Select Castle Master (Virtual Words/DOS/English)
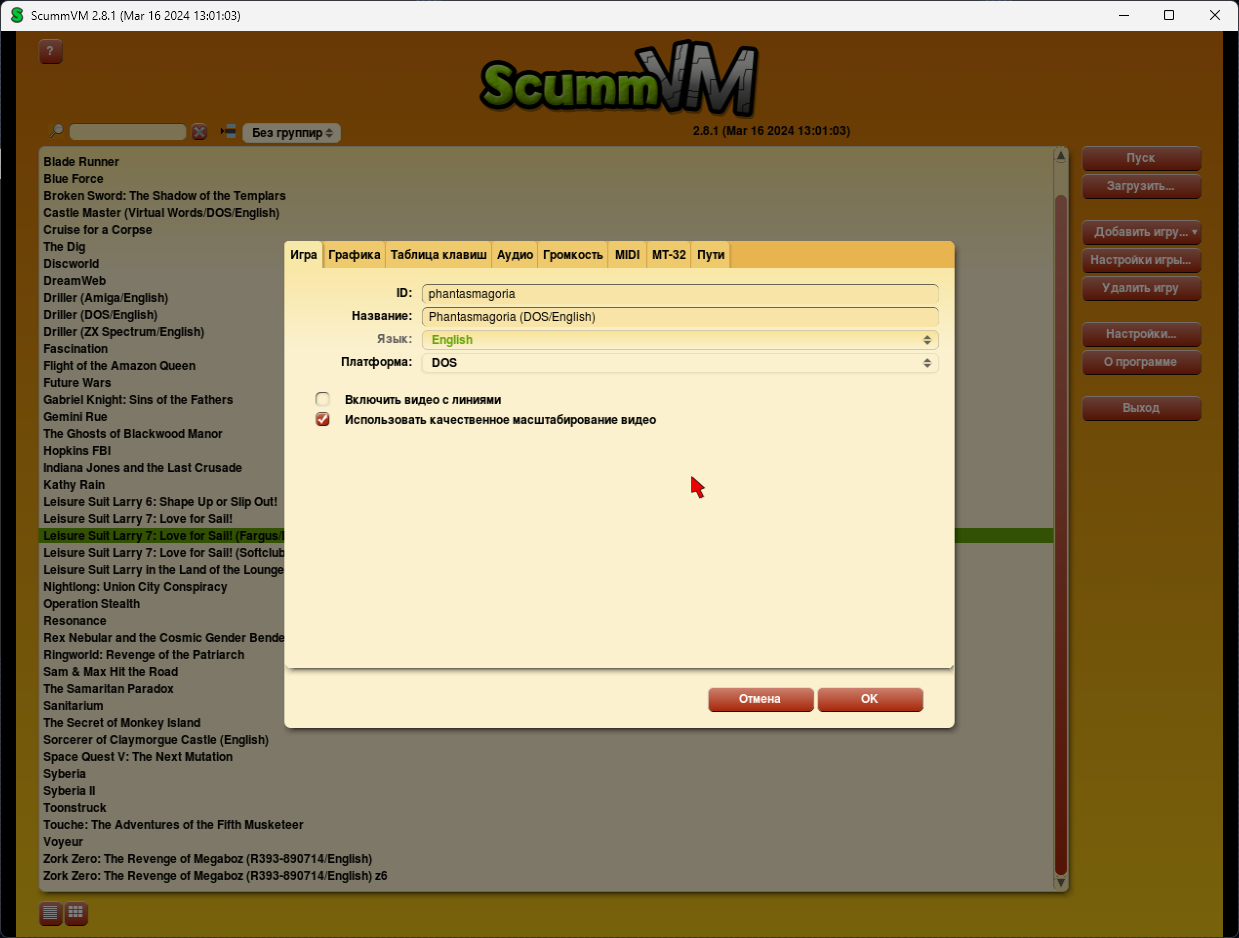The height and width of the screenshot is (938, 1239). pyautogui.click(x=161, y=213)
